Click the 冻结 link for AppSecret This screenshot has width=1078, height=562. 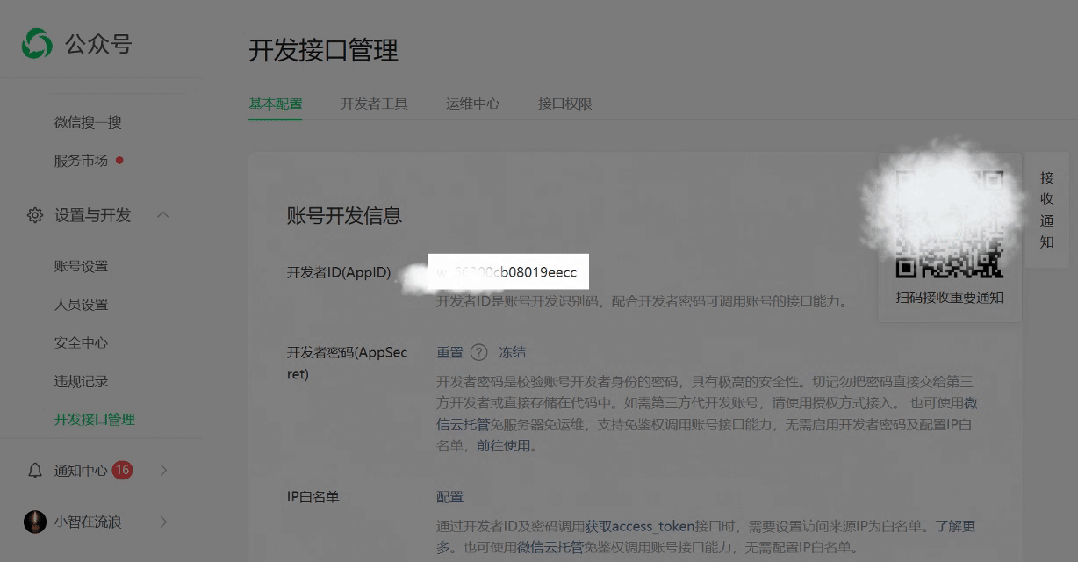click(512, 352)
